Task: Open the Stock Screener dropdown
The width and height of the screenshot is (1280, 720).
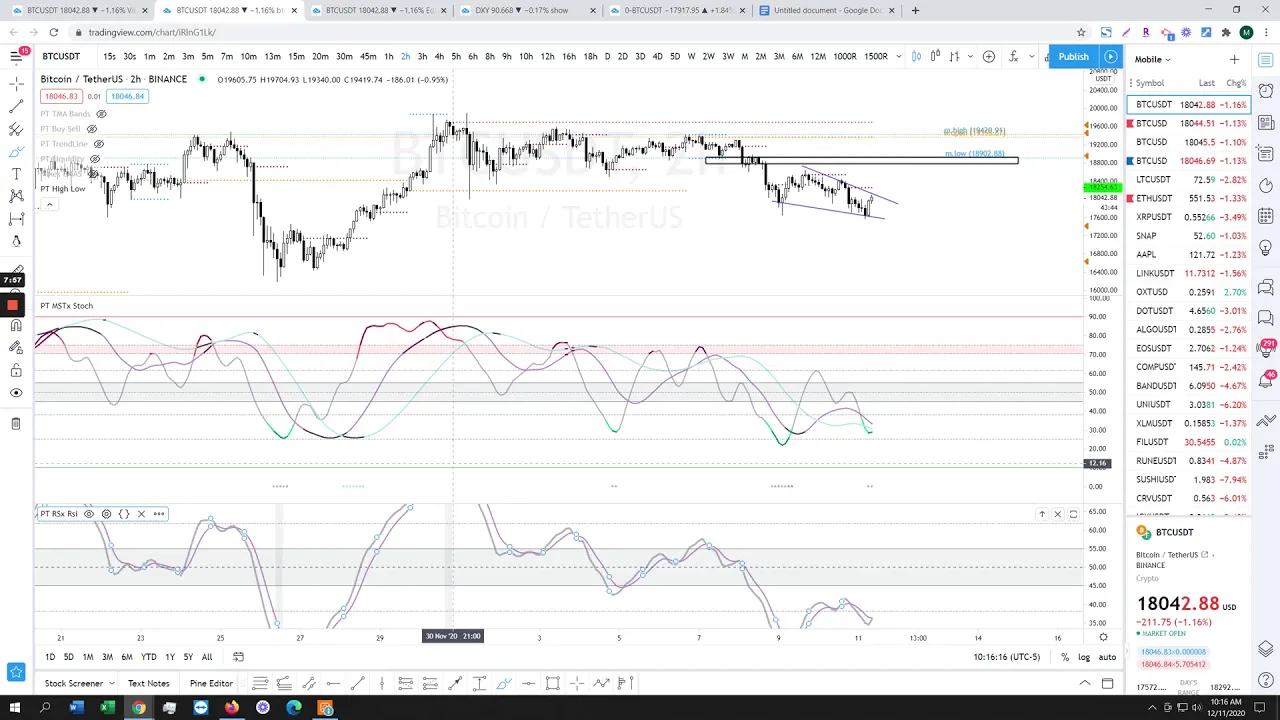Action: (x=79, y=683)
